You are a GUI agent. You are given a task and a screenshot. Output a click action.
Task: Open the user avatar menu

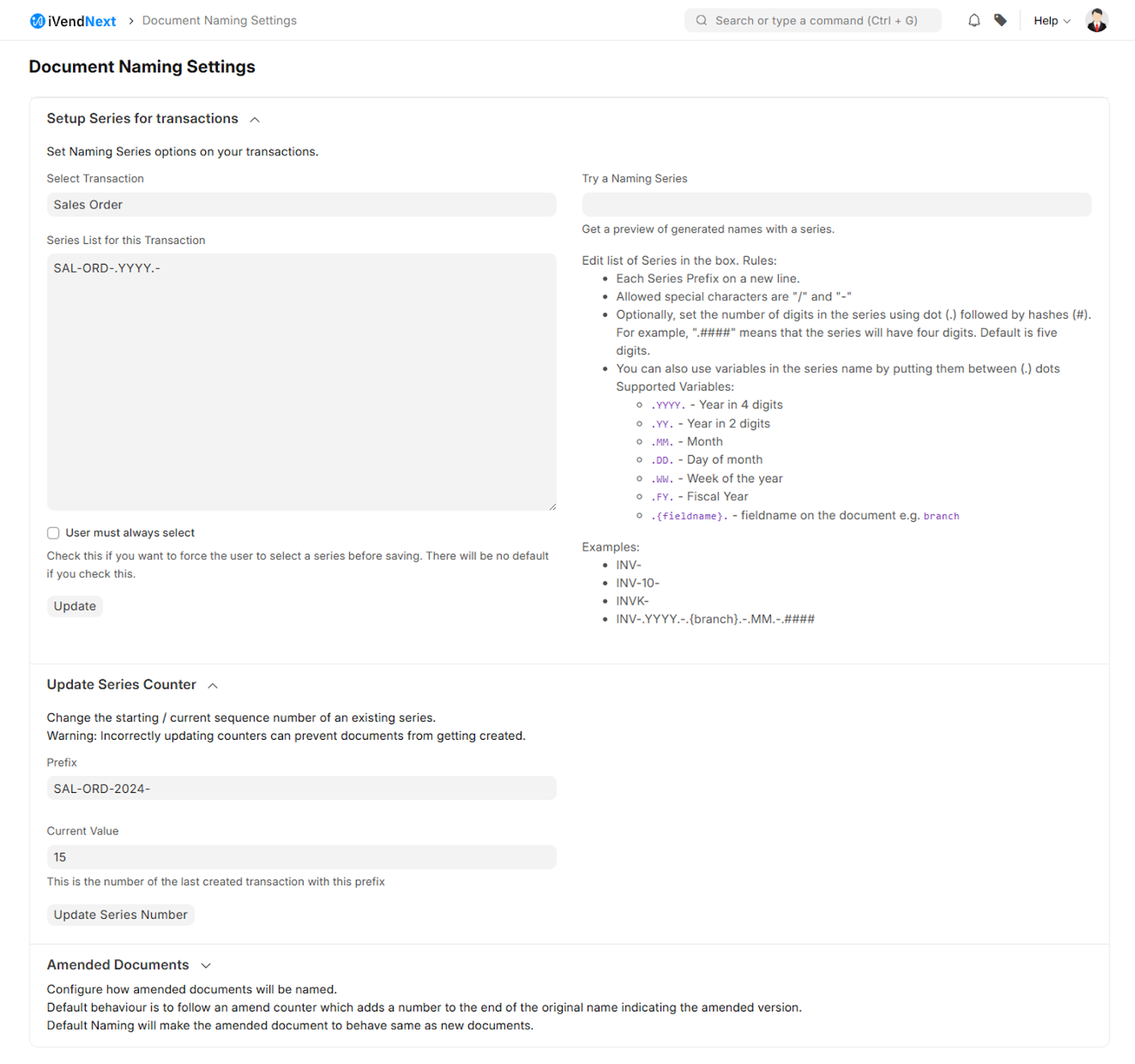coord(1097,21)
